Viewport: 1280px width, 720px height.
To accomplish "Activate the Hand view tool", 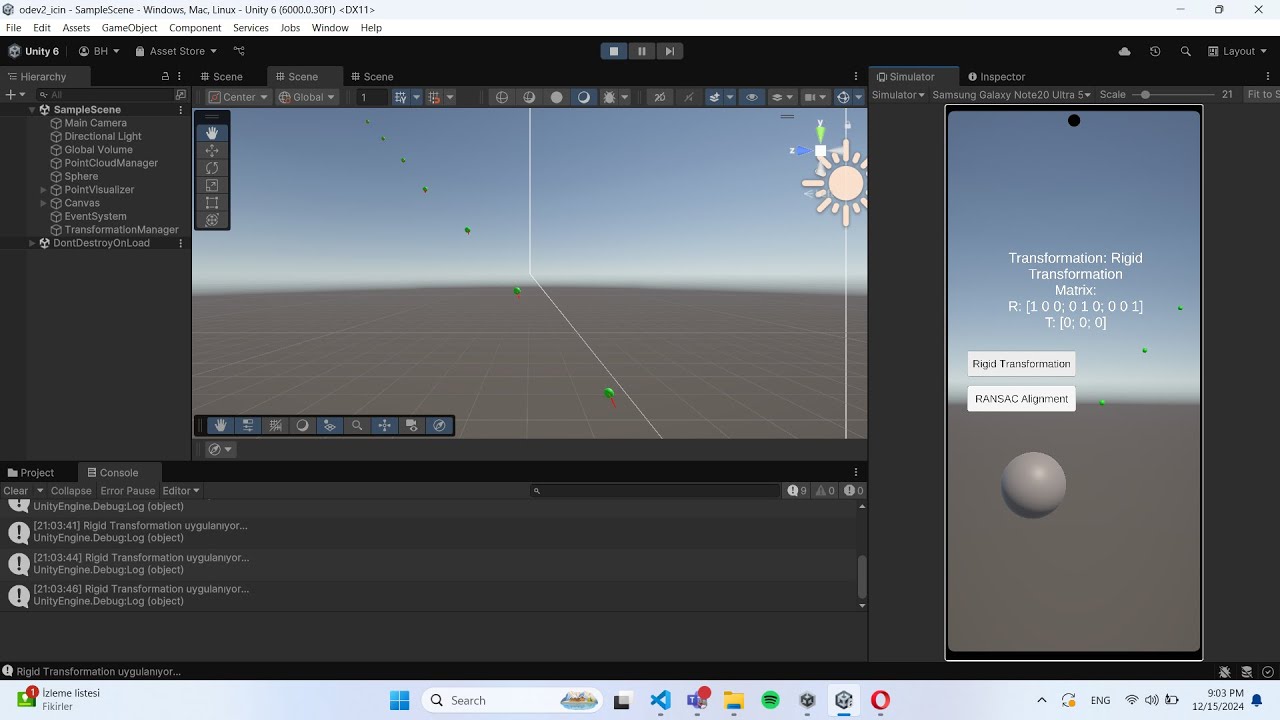I will click(x=212, y=132).
